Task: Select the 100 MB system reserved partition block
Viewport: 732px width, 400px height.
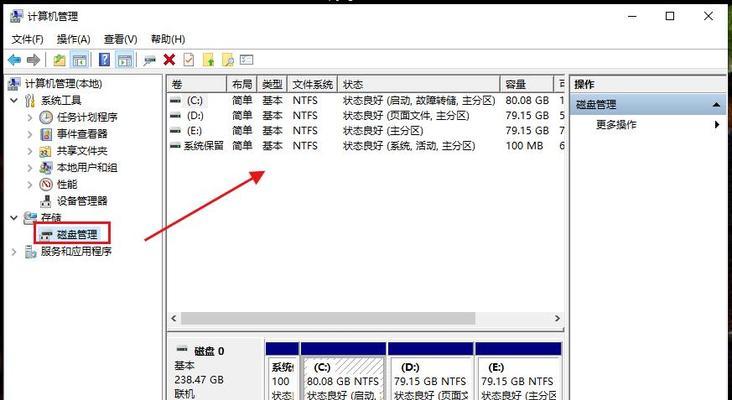Action: [282, 378]
